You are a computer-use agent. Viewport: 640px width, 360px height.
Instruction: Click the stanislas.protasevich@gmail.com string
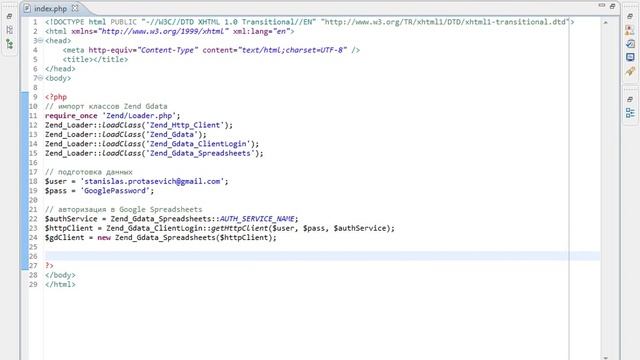point(152,182)
